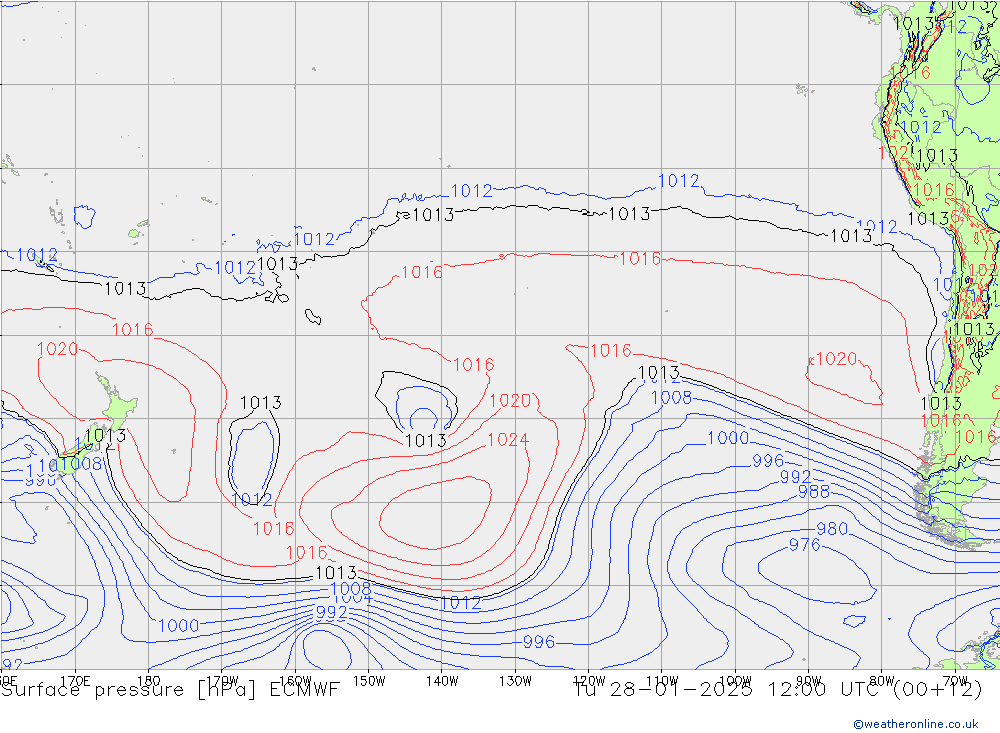The image size is (1000, 733).
Task: Click the 80W longitude axis label
Action: point(880,680)
